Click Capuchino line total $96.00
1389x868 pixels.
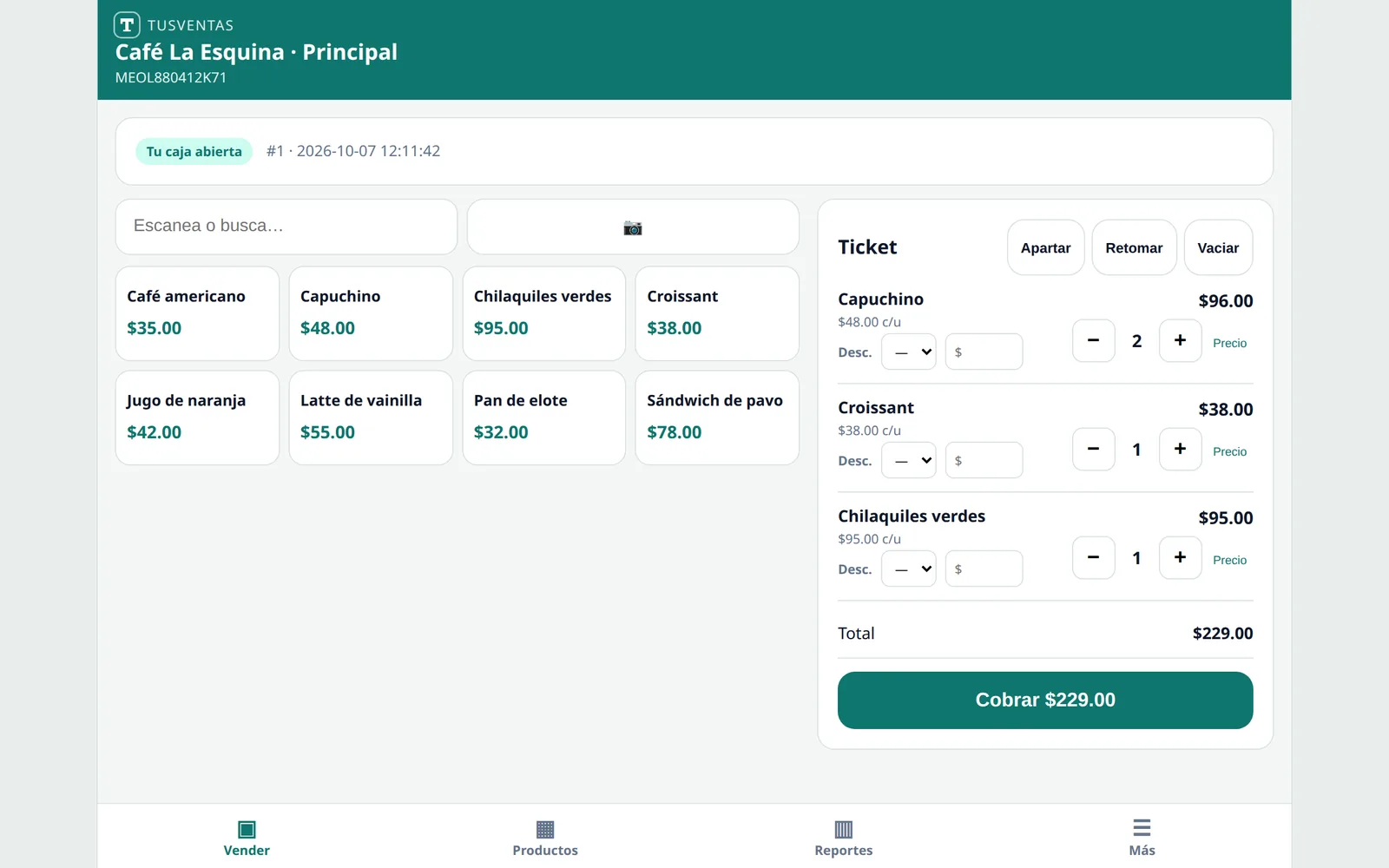coord(1226,301)
